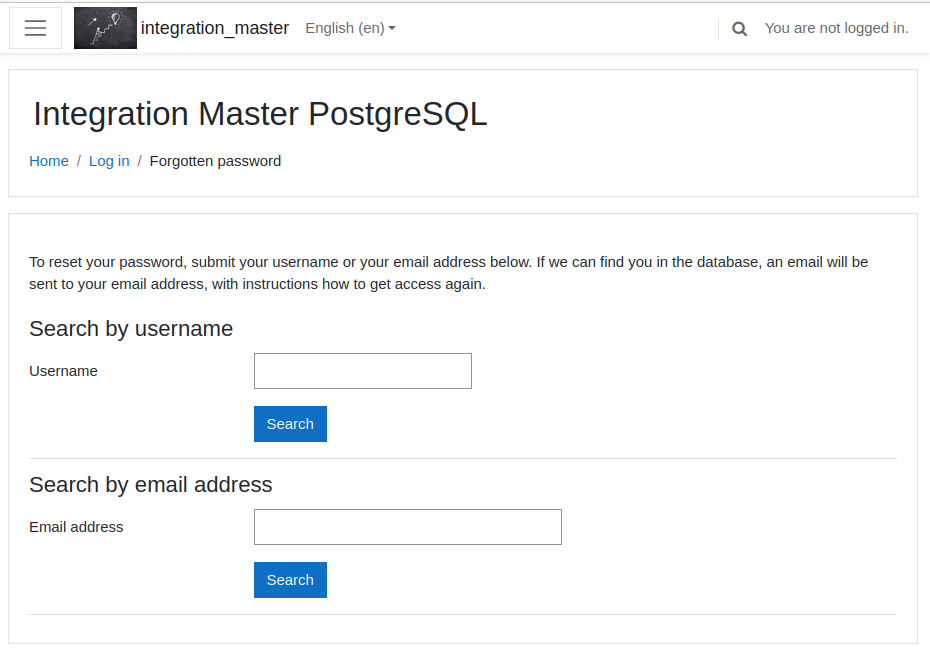Click the 'You are not logged in.' text
This screenshot has height=668, width=930.
pyautogui.click(x=836, y=28)
